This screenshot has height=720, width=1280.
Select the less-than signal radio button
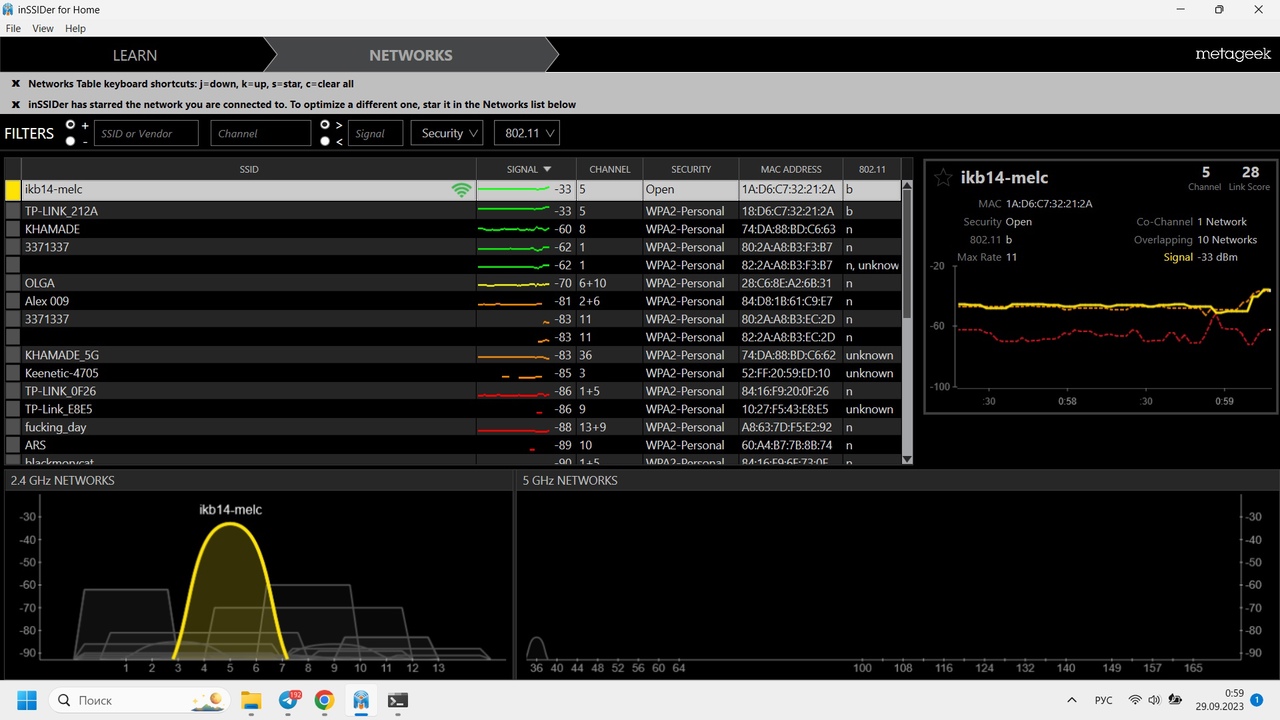tap(324, 141)
